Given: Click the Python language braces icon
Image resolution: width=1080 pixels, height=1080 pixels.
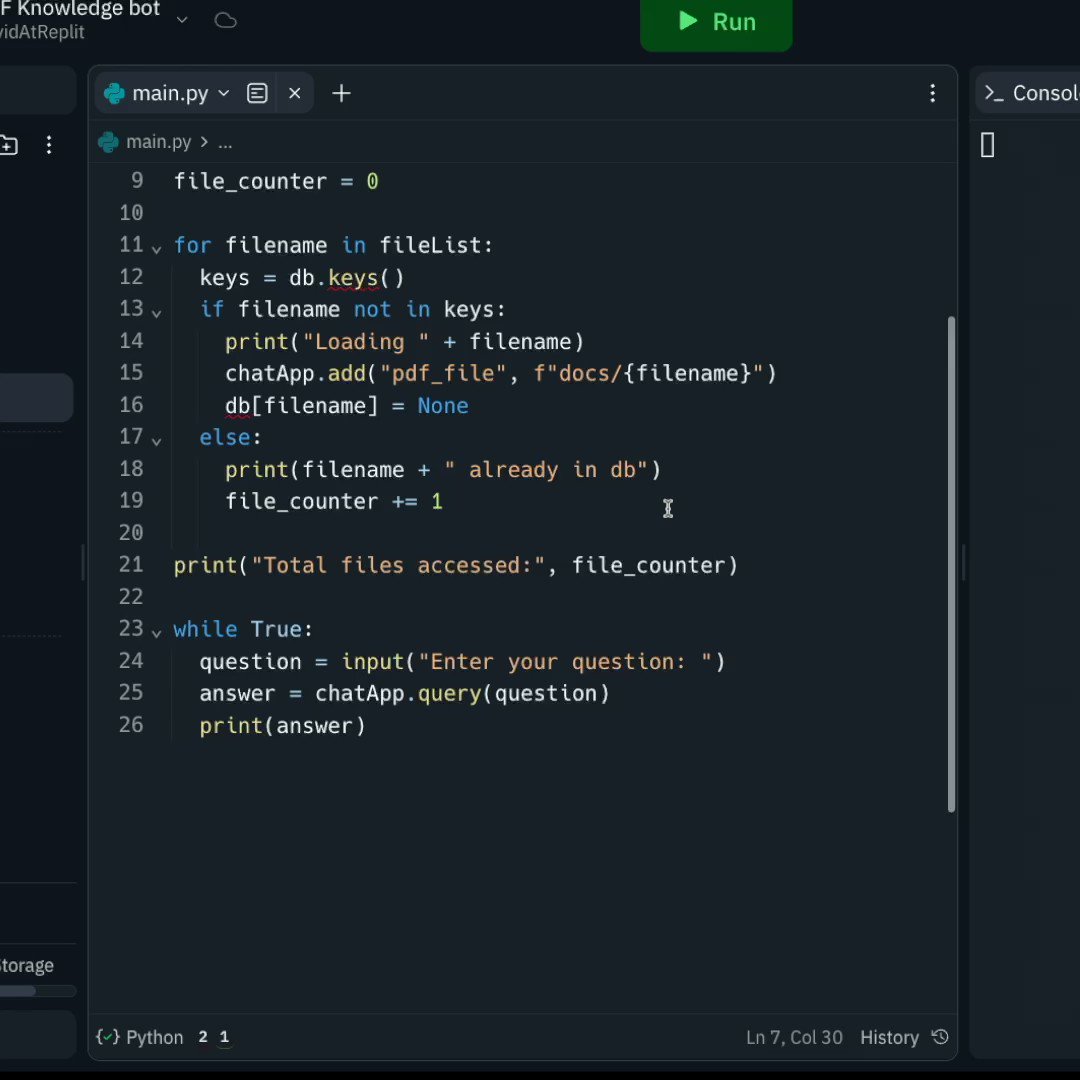Looking at the screenshot, I should coord(107,1037).
